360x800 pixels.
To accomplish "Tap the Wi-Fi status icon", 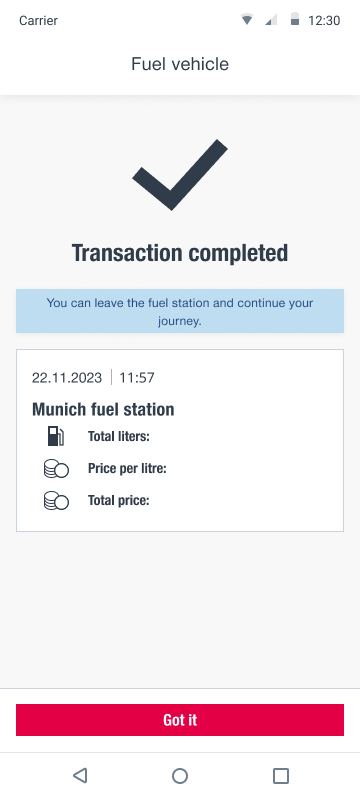I will tap(247, 20).
